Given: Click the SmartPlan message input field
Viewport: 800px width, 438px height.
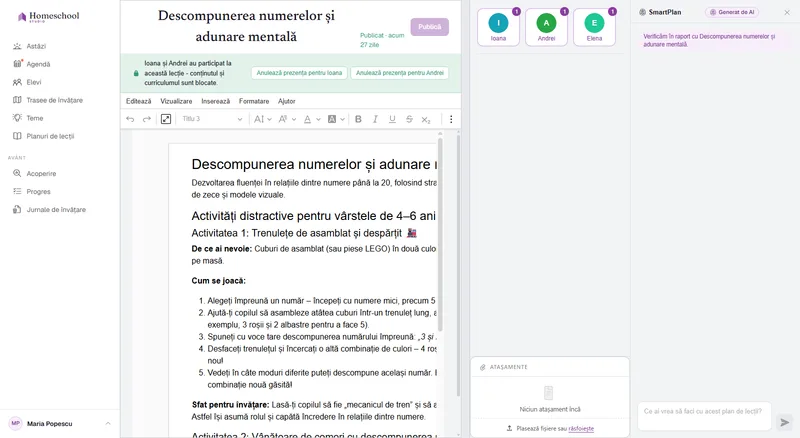Looking at the screenshot, I should coord(704,417).
